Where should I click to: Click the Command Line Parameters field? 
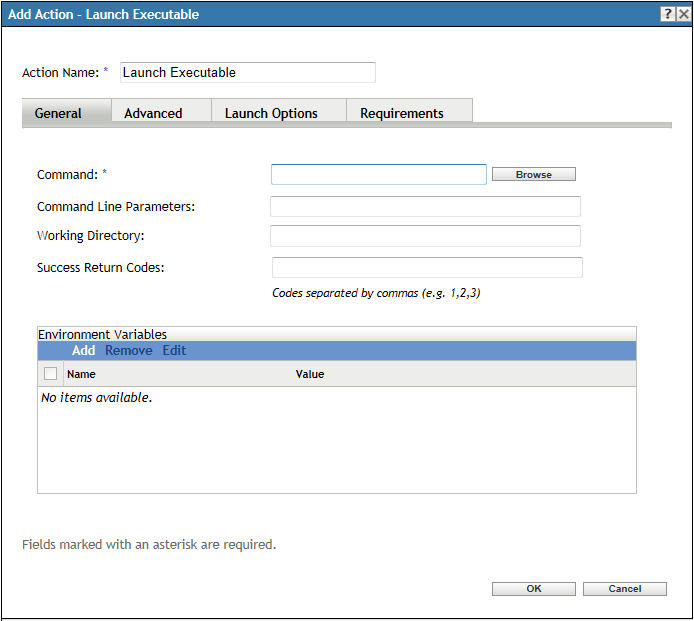425,207
